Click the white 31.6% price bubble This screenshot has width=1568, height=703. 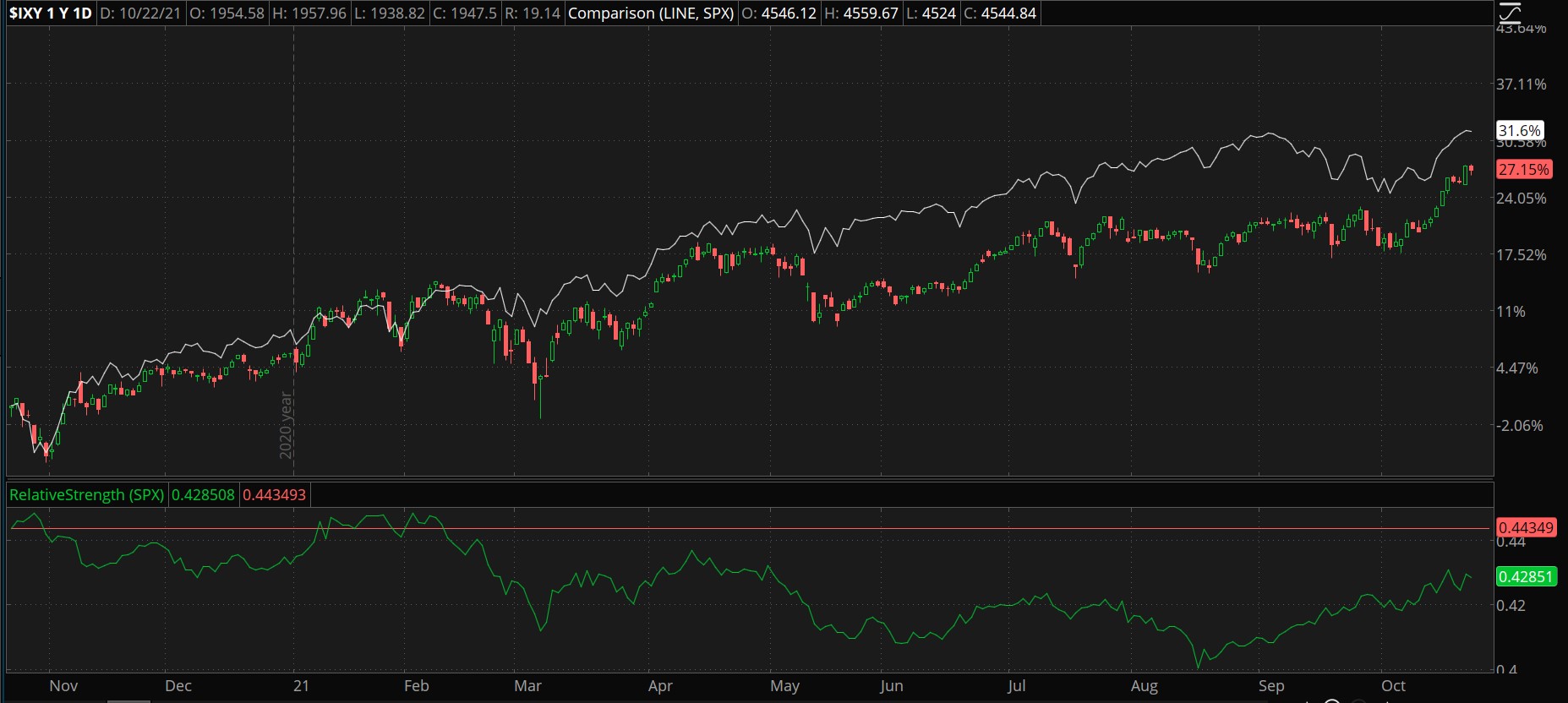[1520, 131]
